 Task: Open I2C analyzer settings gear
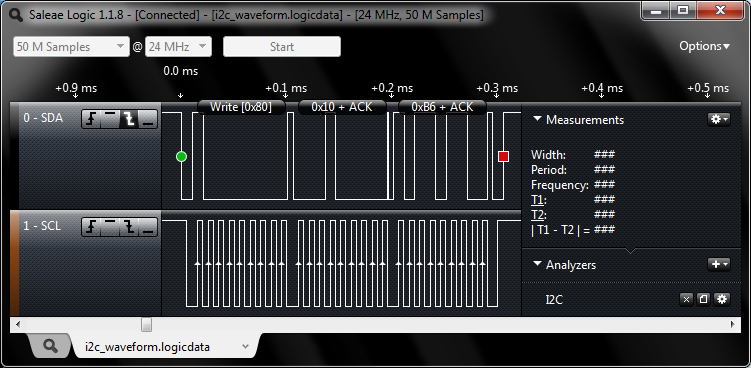coord(722,299)
